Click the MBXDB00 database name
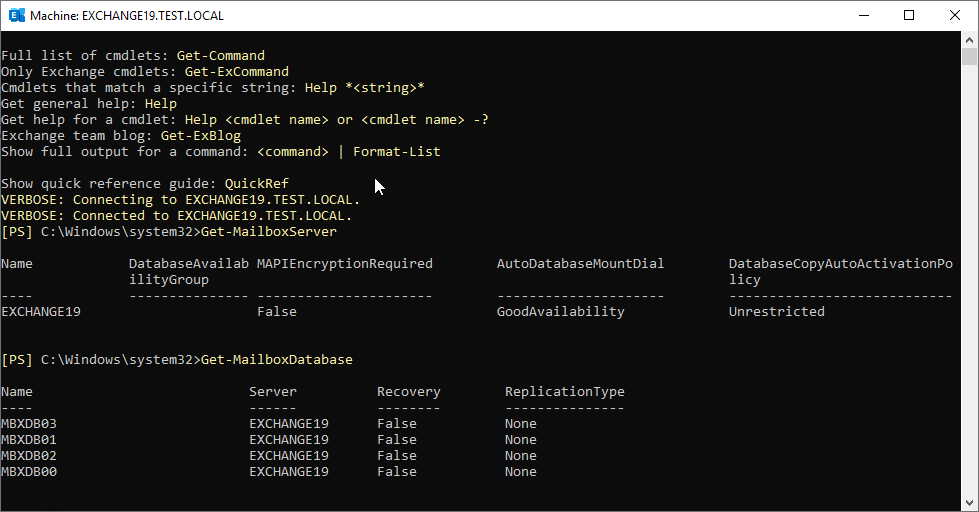 [29, 471]
